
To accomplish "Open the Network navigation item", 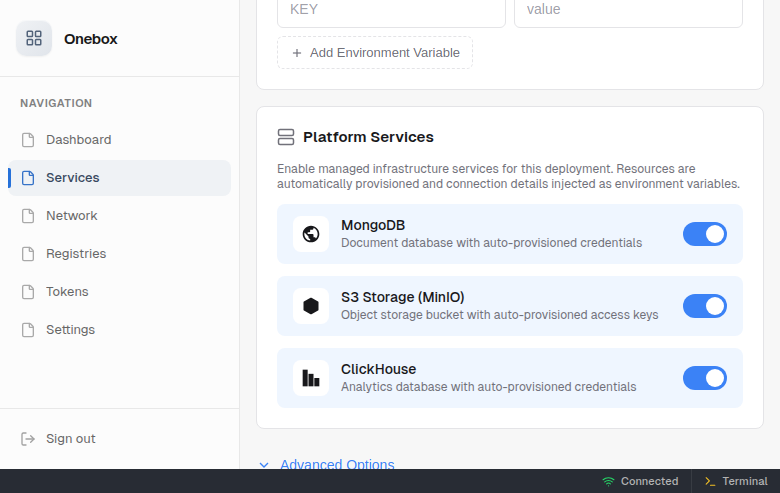I will click(72, 216).
